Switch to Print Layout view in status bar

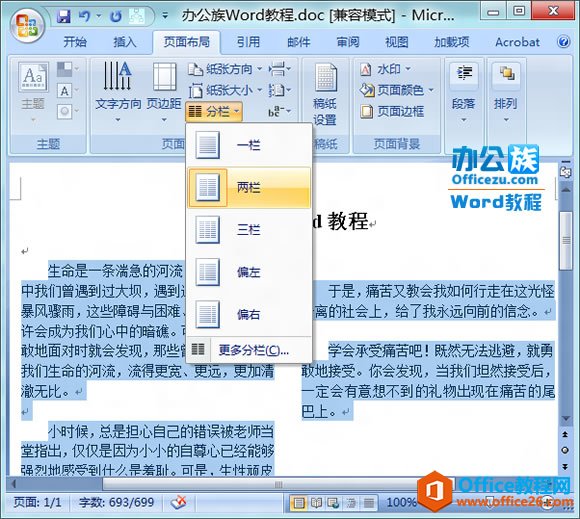(299, 503)
